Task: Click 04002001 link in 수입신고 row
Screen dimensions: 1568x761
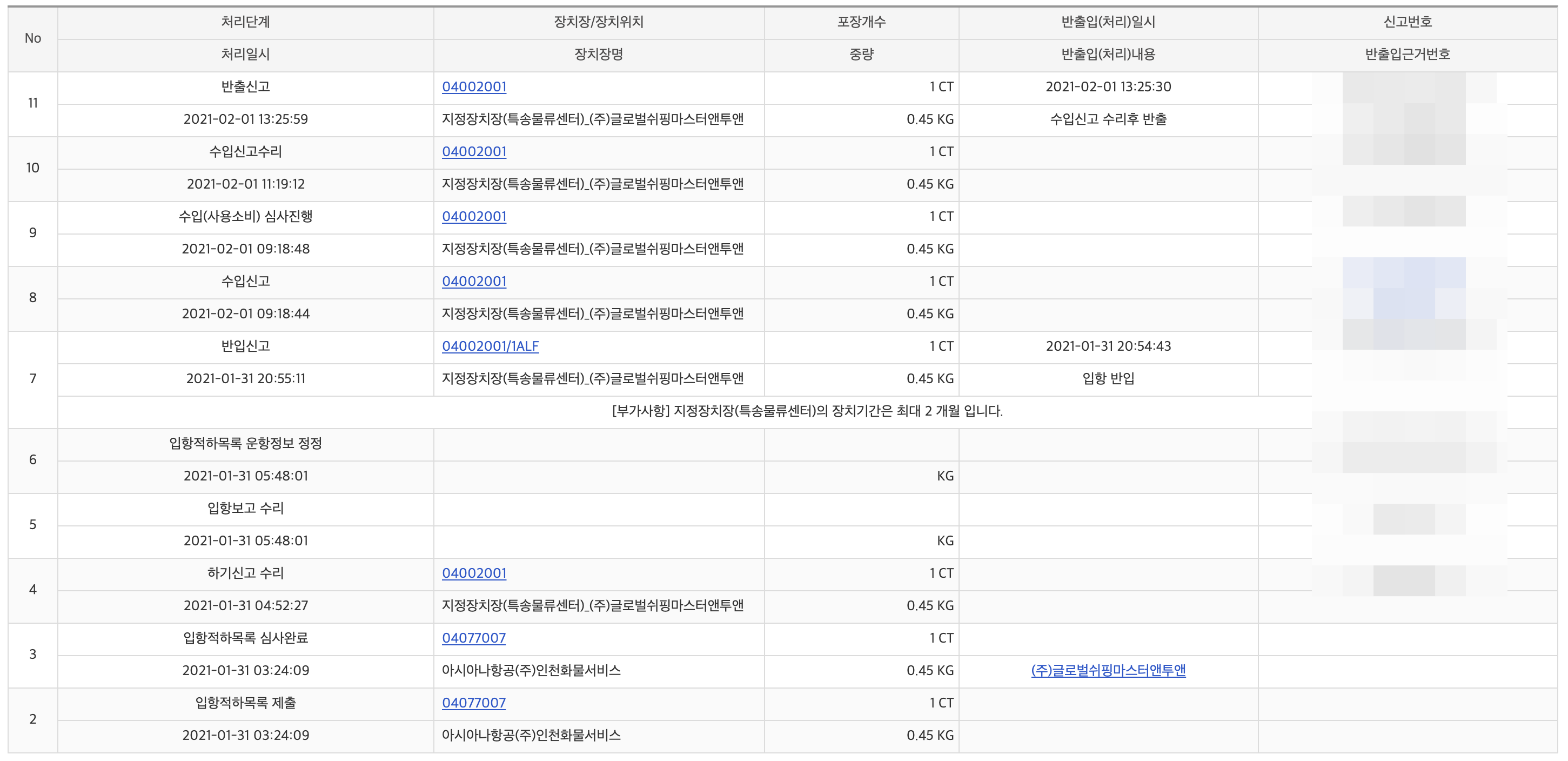Action: click(x=473, y=281)
